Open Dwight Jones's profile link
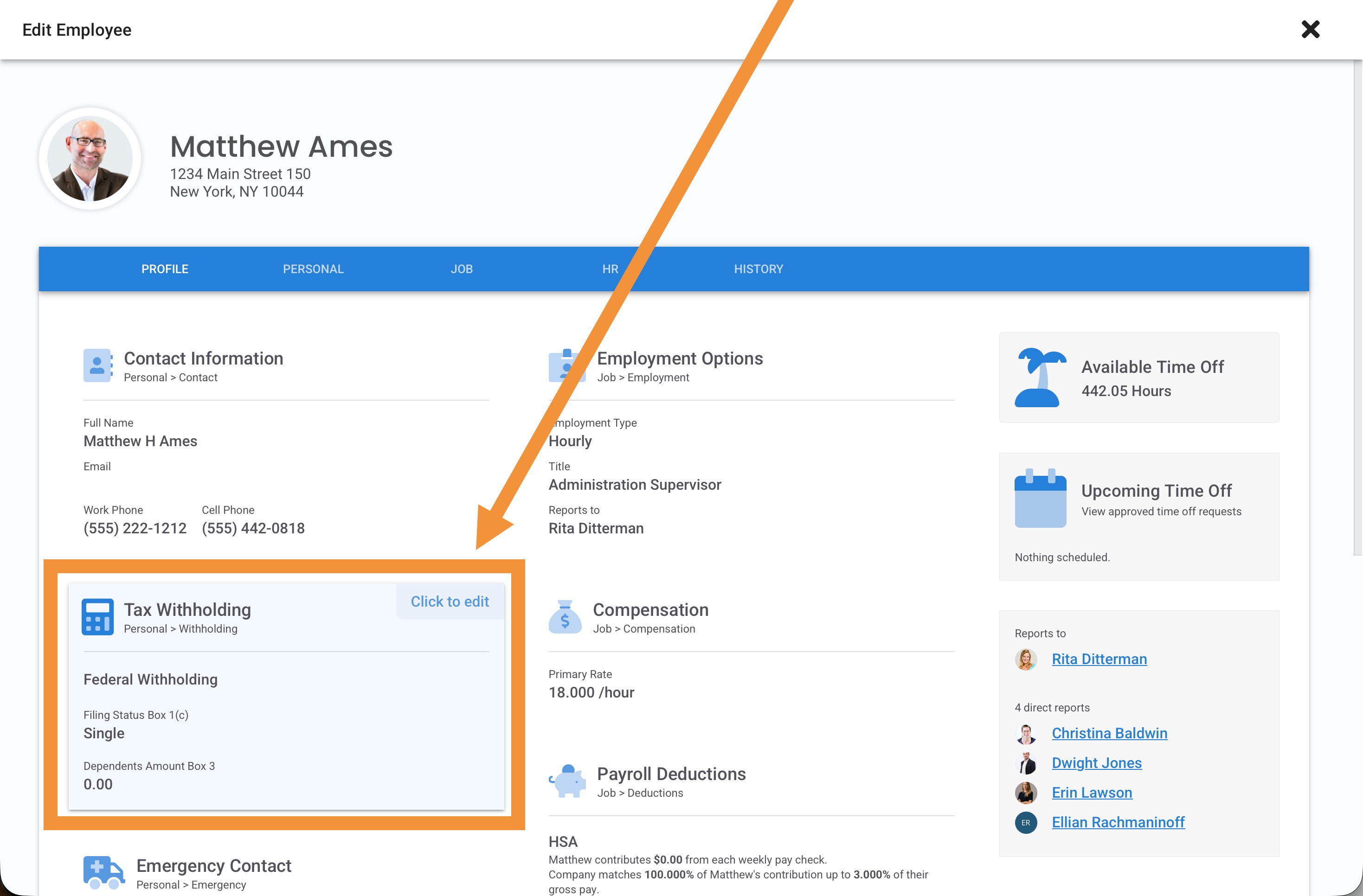The height and width of the screenshot is (896, 1363). 1096,762
